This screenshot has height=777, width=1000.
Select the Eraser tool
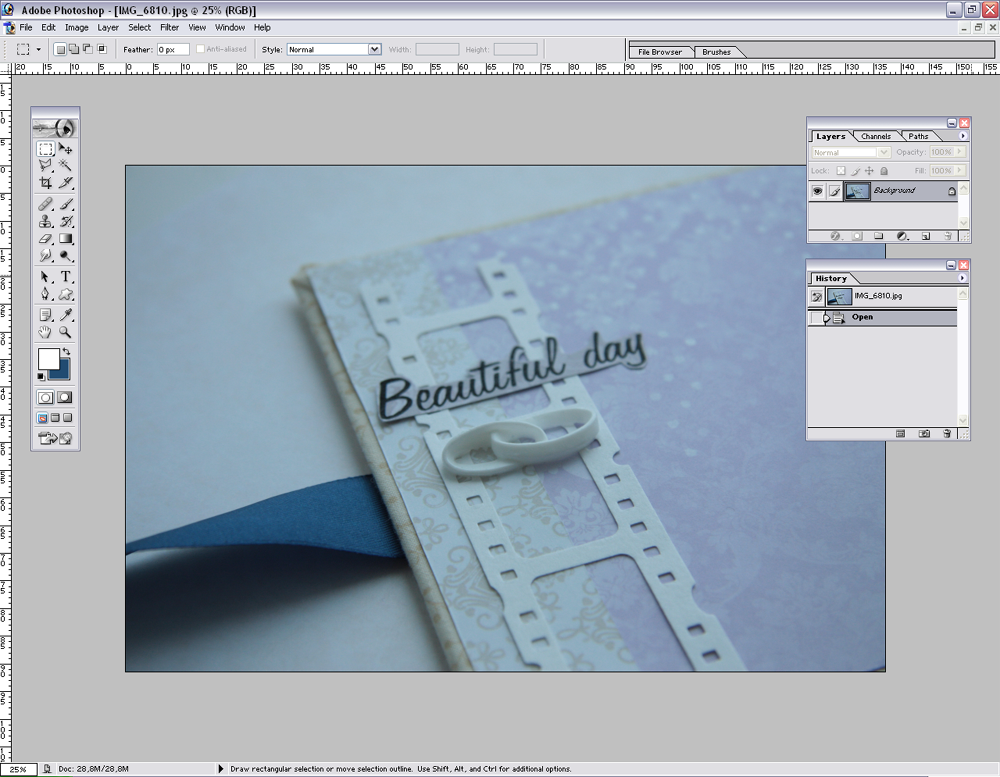[45, 239]
